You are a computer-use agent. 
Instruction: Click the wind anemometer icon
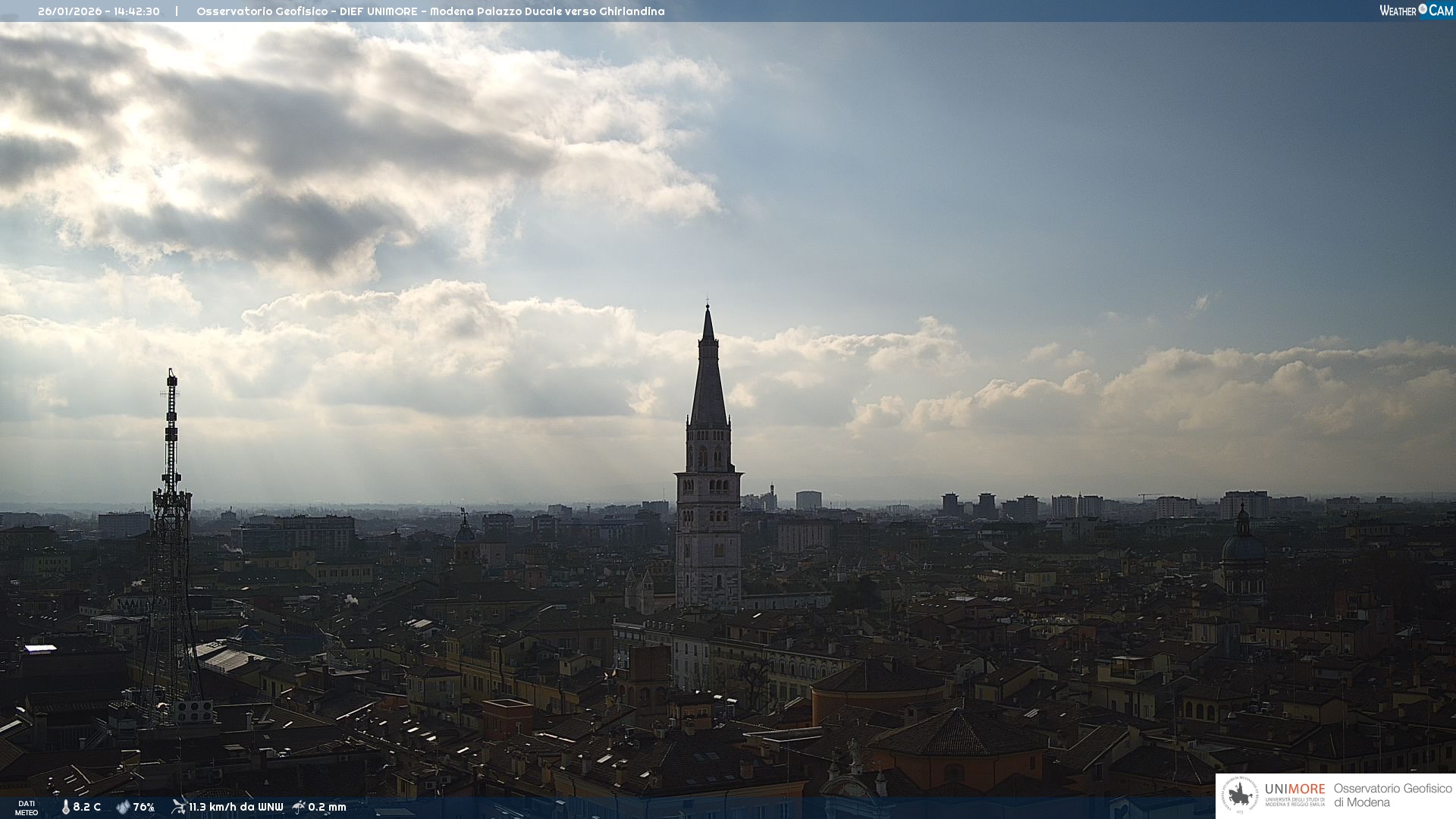click(x=178, y=807)
